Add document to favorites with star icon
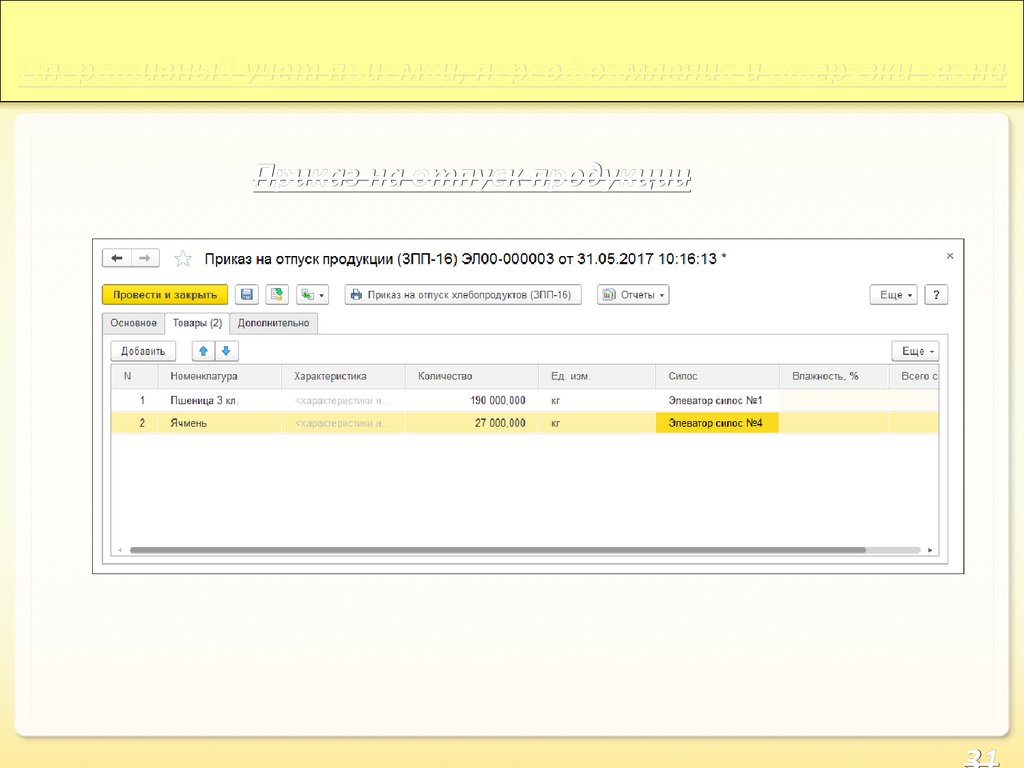 click(x=183, y=259)
